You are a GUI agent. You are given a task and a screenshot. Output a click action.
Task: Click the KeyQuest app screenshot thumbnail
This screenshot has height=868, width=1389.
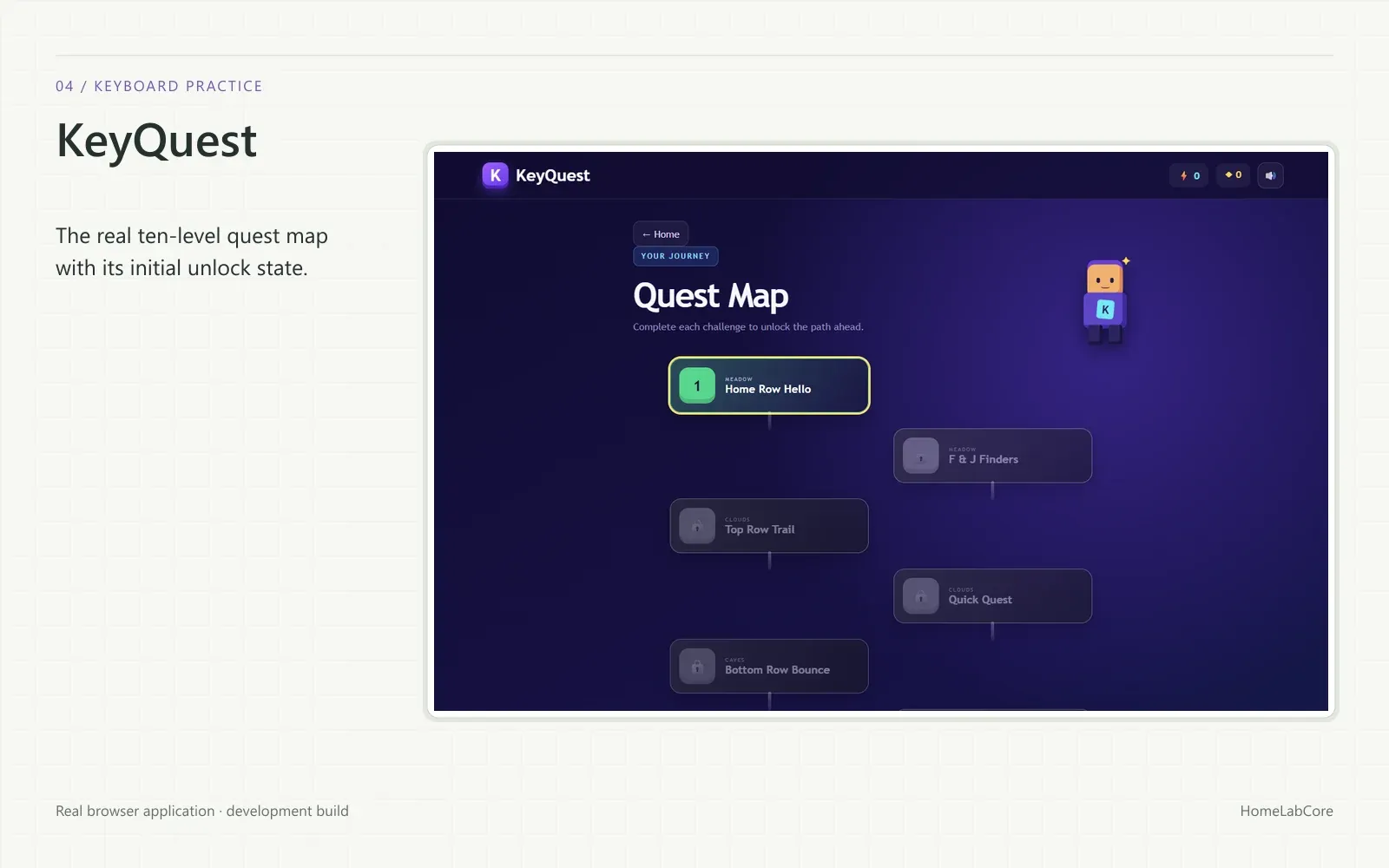tap(881, 431)
